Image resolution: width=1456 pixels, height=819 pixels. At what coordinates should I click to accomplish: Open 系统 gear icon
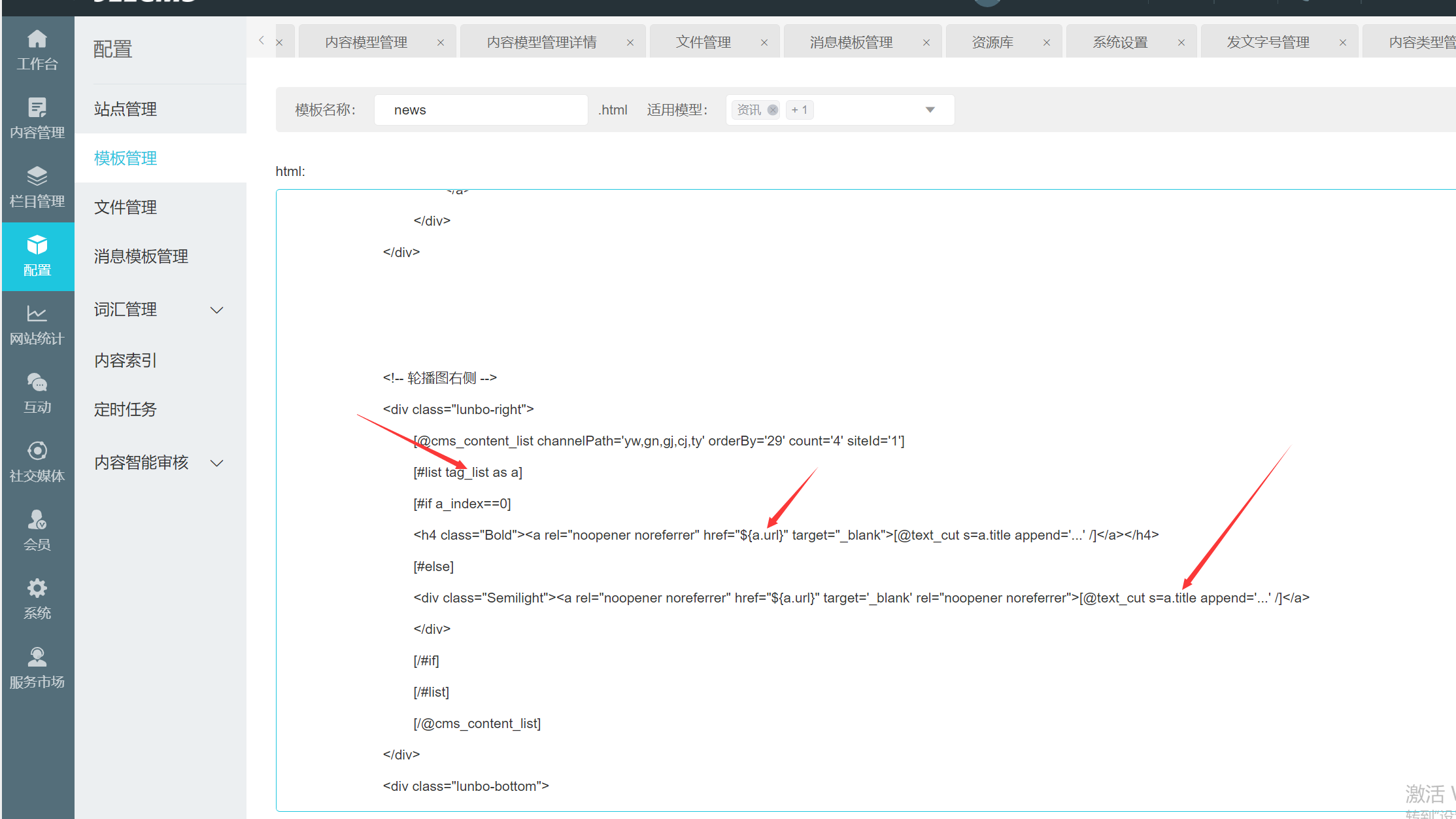pyautogui.click(x=37, y=589)
